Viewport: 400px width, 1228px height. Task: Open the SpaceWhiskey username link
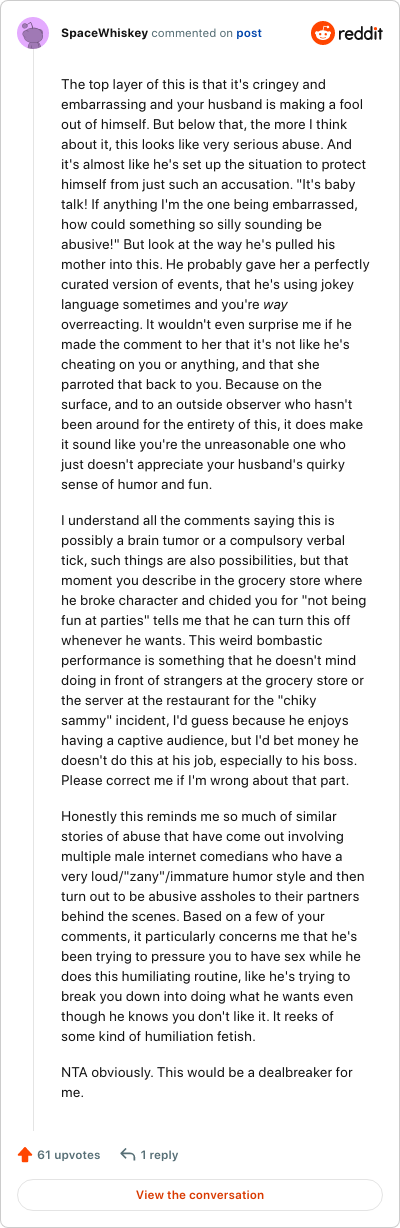pos(104,33)
